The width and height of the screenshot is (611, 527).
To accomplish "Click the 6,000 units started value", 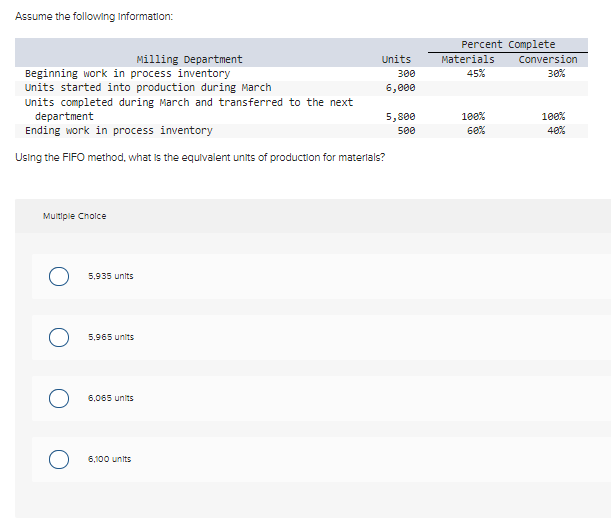I will (400, 88).
